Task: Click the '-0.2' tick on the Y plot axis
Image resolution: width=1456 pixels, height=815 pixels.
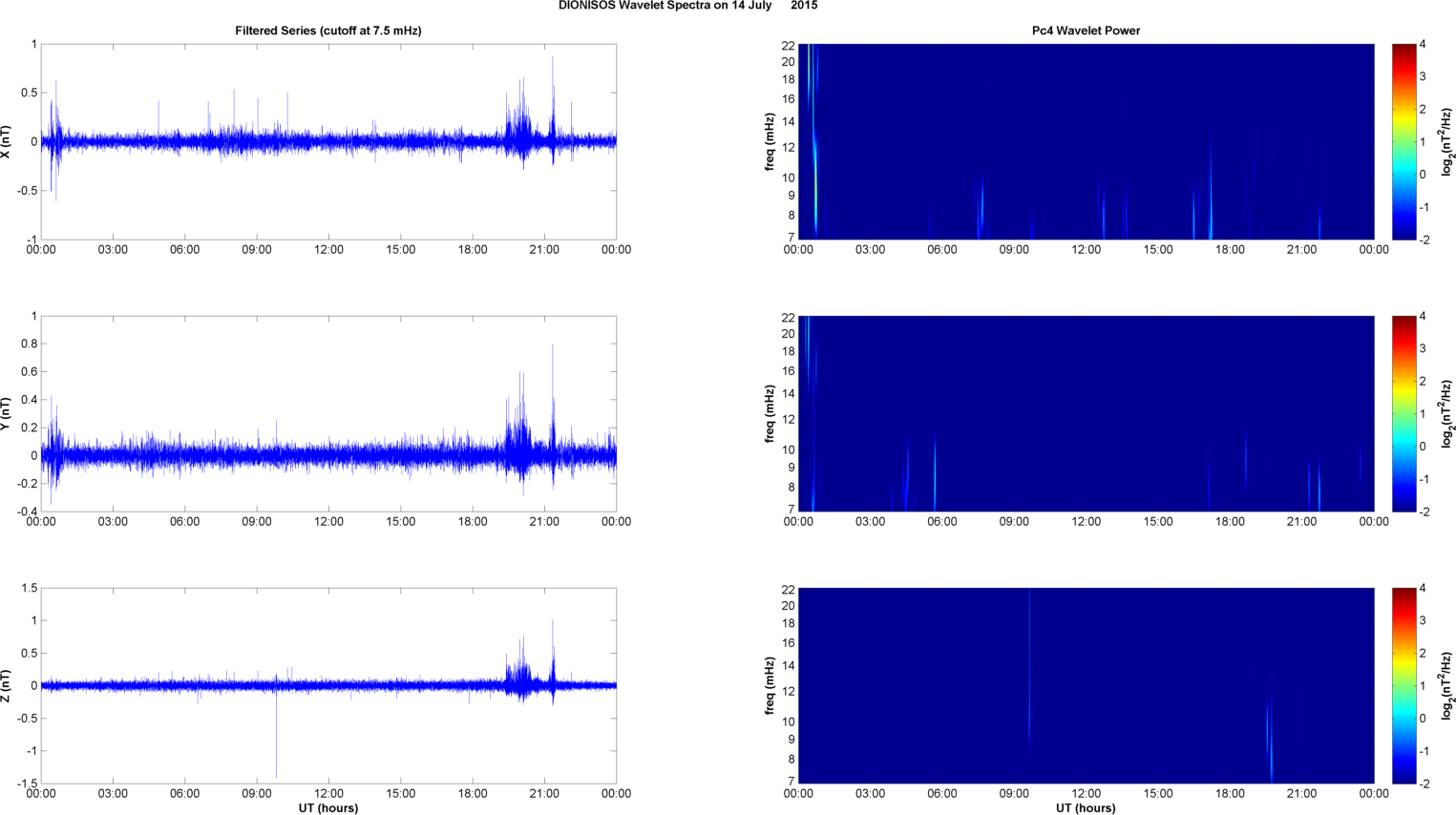Action: pyautogui.click(x=28, y=484)
